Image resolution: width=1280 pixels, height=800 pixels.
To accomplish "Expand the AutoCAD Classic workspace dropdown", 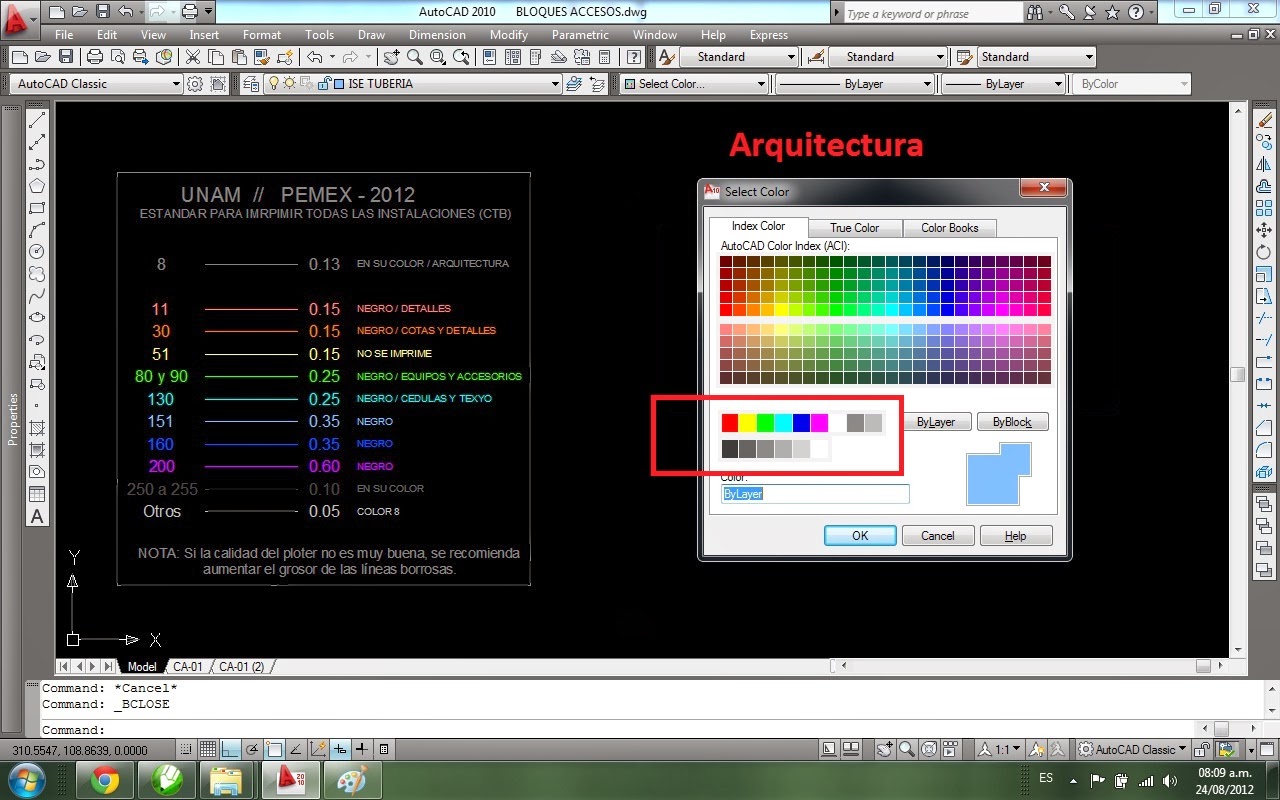I will tap(176, 84).
